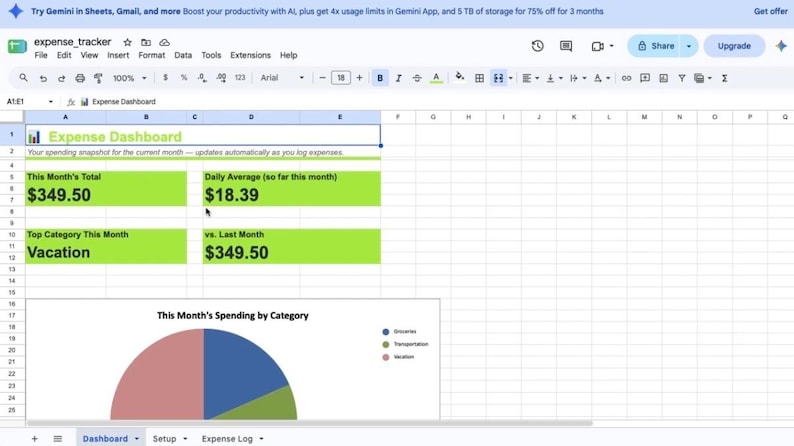Open the Edit menu

point(64,55)
